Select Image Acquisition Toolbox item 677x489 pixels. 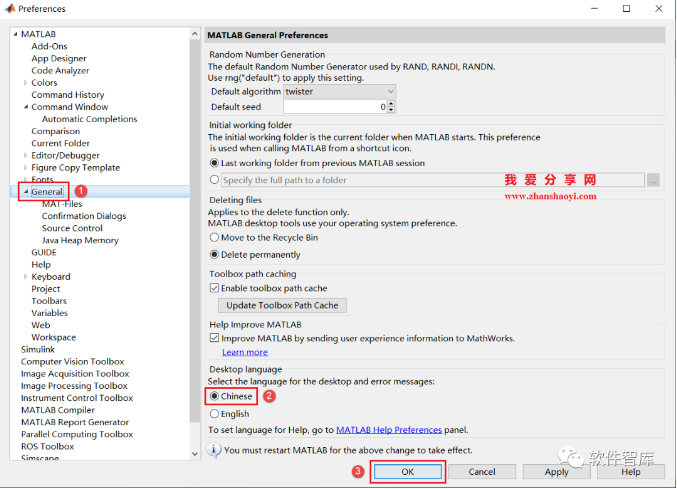[x=75, y=373]
